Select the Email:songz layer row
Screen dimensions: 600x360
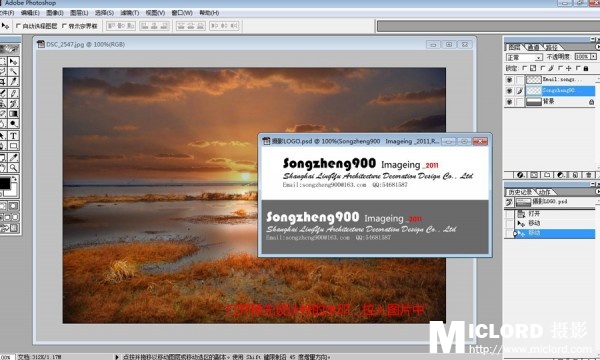[x=550, y=80]
